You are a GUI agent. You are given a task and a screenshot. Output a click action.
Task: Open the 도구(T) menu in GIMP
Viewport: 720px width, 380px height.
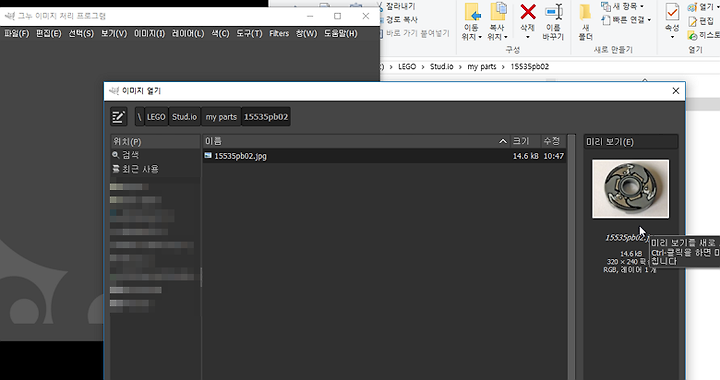click(x=249, y=34)
